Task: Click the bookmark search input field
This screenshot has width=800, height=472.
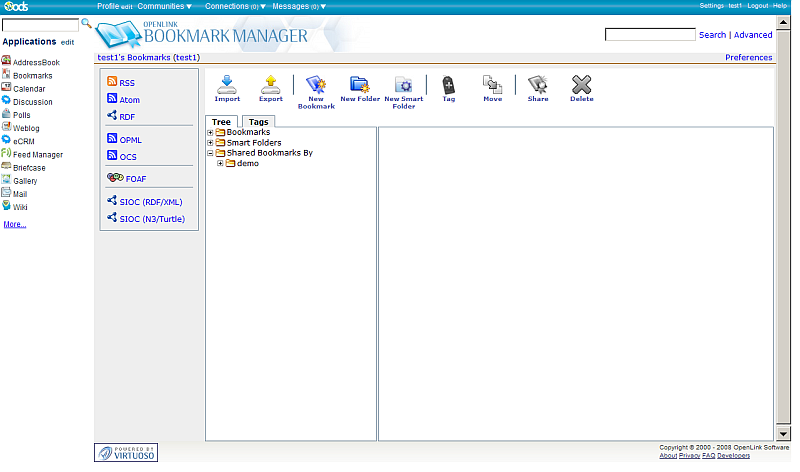Action: [650, 35]
